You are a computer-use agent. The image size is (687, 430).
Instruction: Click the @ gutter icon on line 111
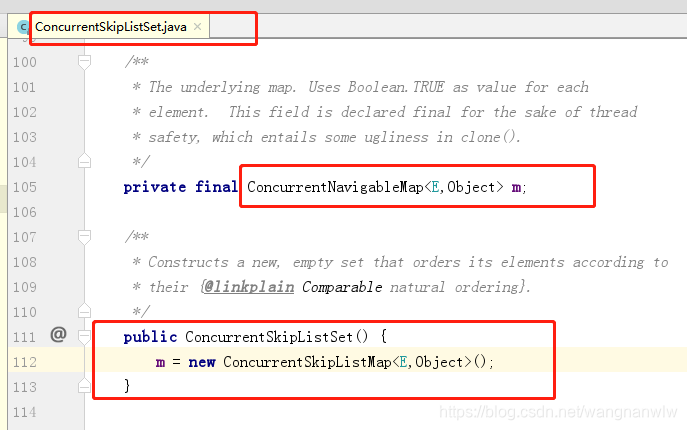[x=58, y=334]
